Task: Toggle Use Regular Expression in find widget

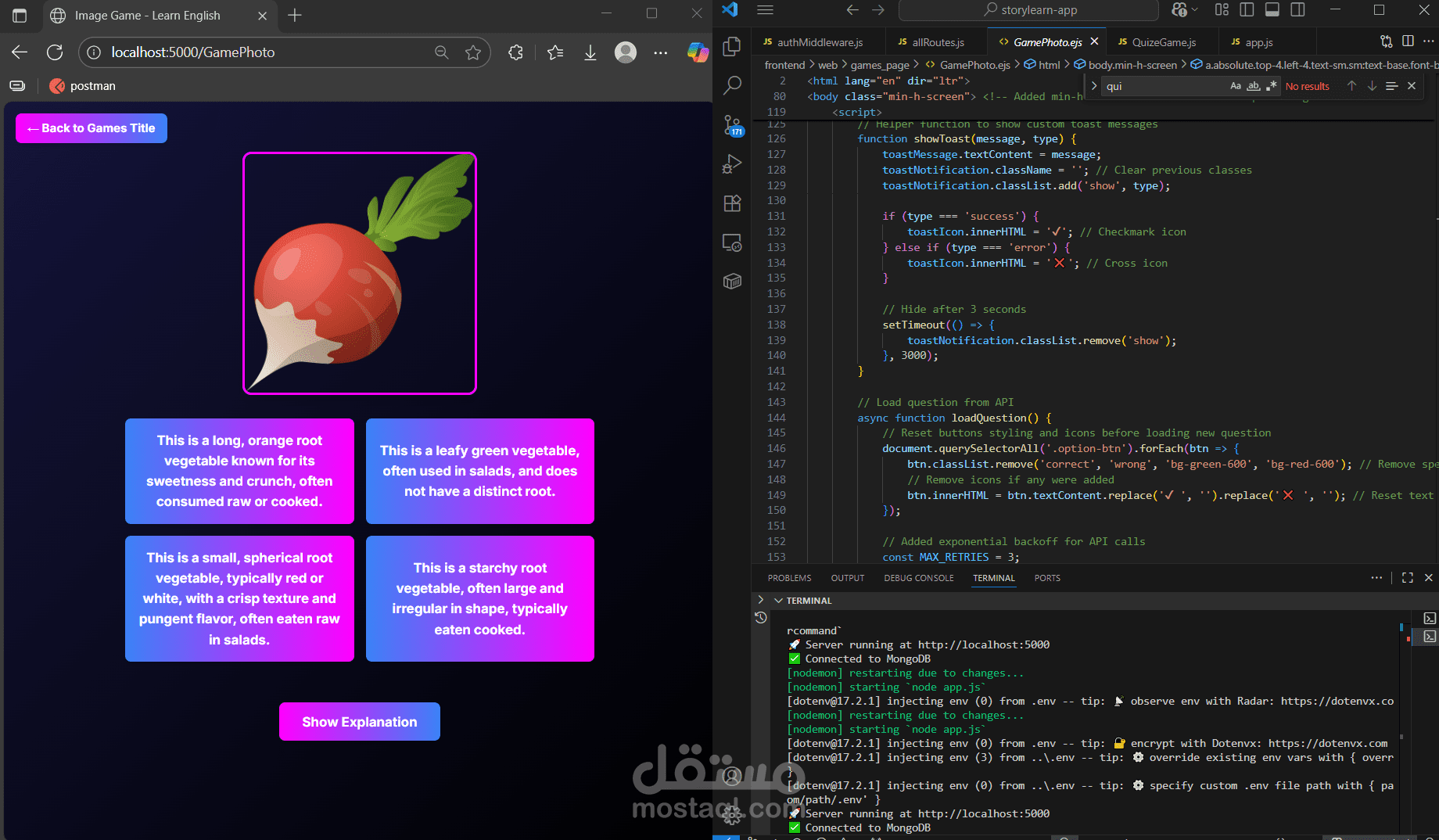Action: click(x=1271, y=86)
